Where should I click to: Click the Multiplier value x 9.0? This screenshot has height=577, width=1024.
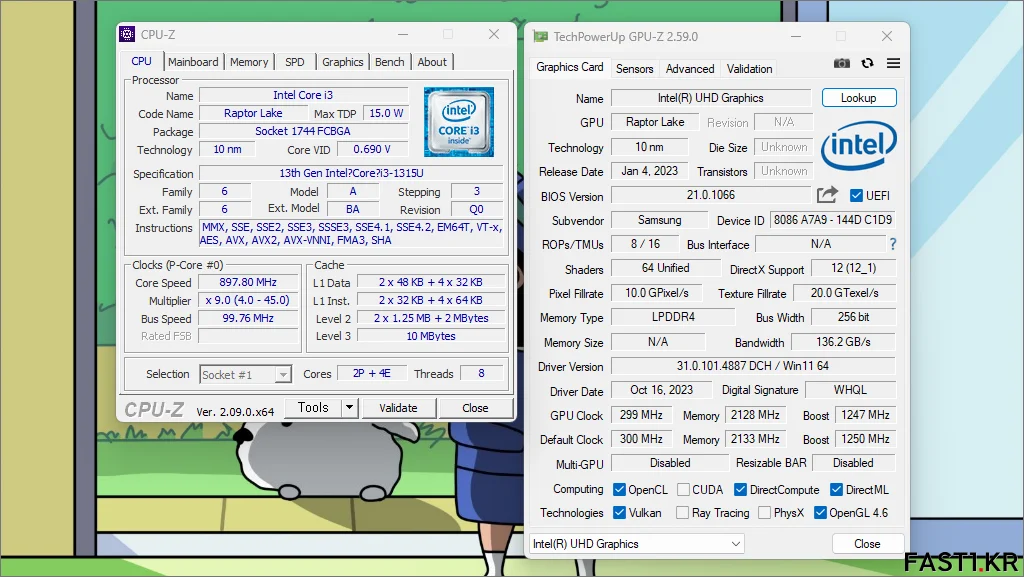(248, 300)
